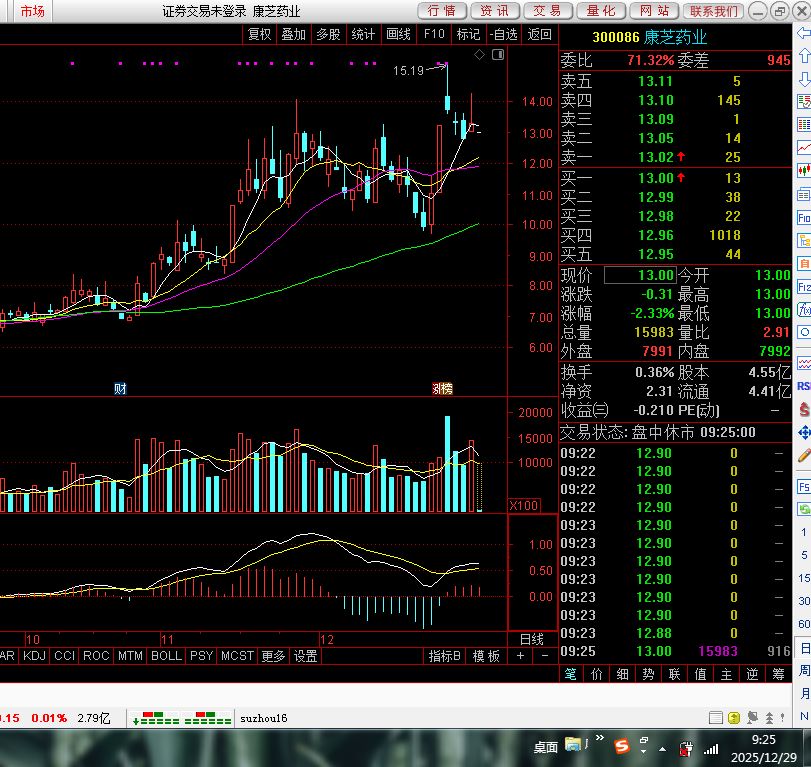
Task: Select the monthly 月 period button
Action: tap(805, 693)
